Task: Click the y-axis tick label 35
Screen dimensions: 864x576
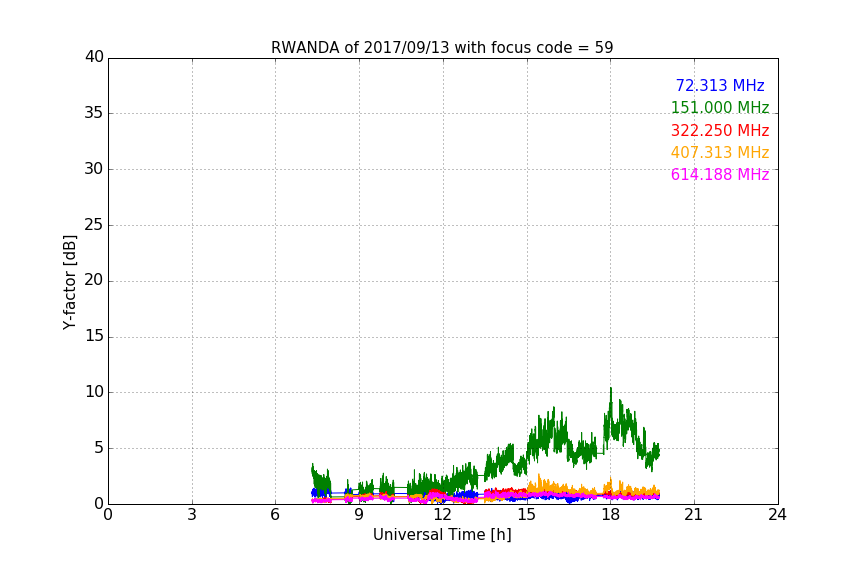Action: click(x=94, y=113)
